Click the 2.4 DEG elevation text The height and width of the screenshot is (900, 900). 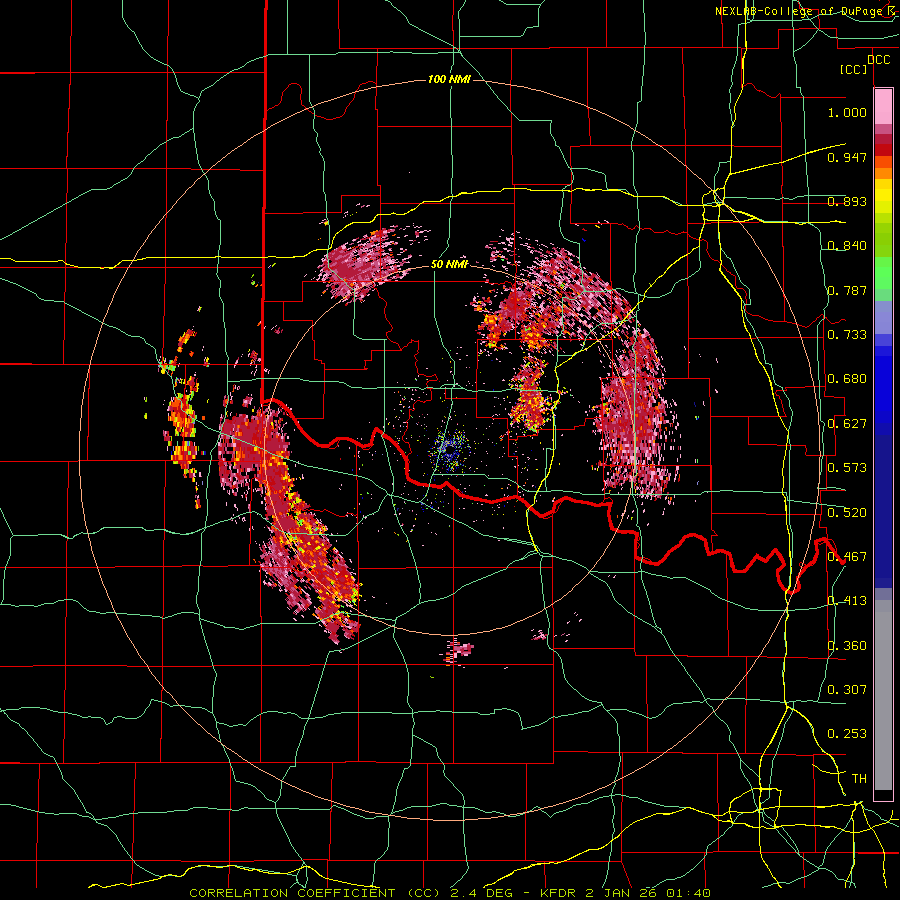[482, 893]
